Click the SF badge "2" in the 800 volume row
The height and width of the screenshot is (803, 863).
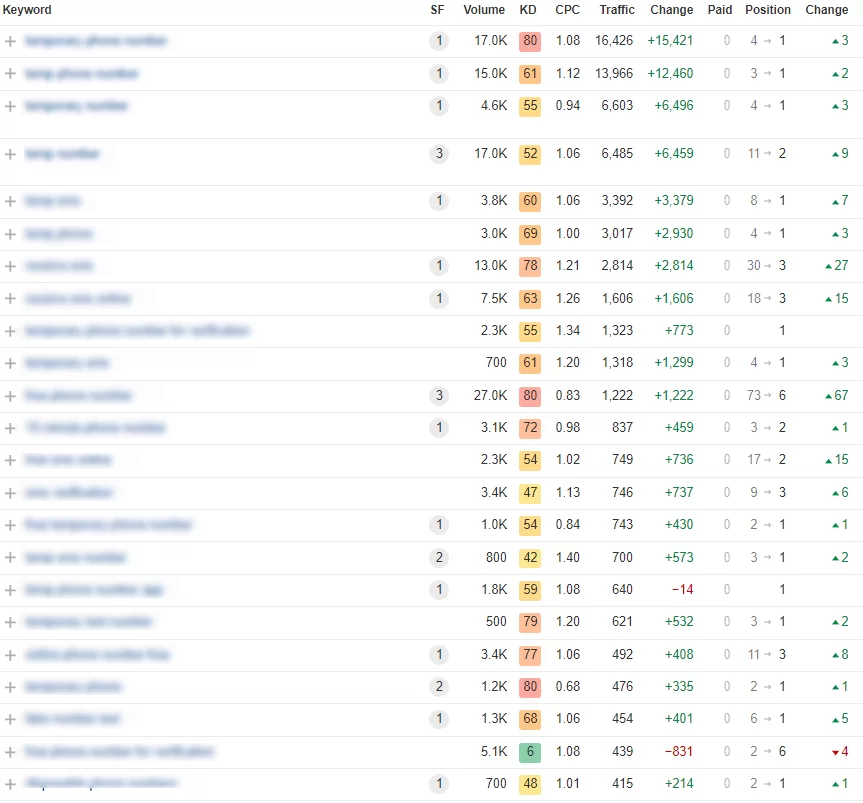tap(438, 558)
